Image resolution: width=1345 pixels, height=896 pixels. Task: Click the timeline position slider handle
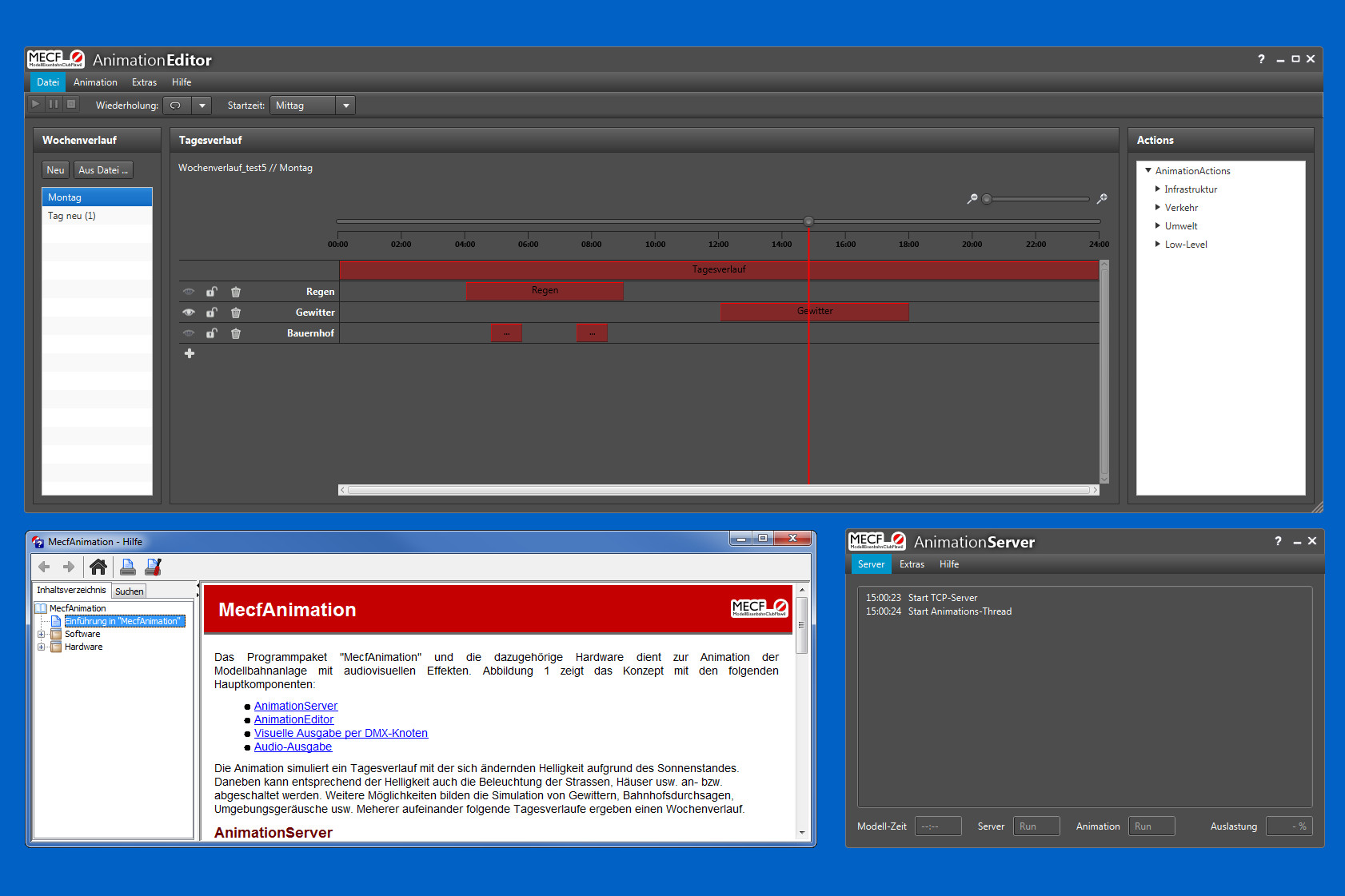(x=808, y=221)
